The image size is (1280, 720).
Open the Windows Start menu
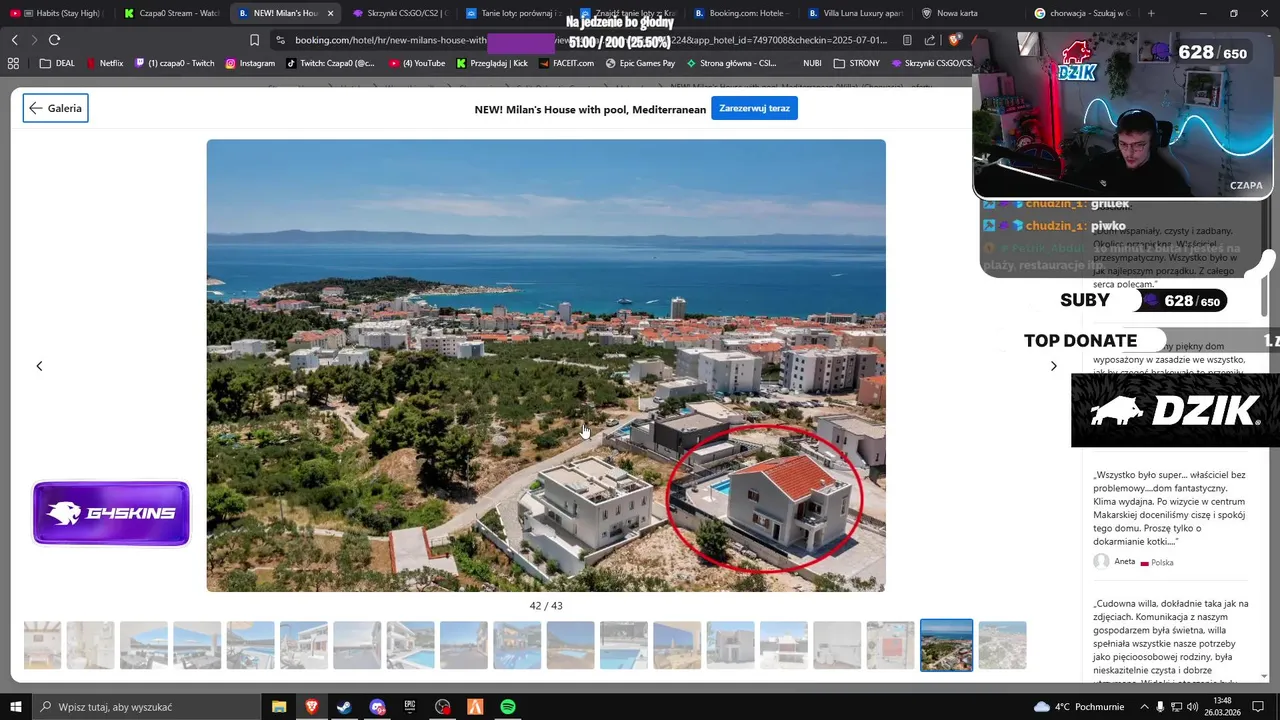15,707
